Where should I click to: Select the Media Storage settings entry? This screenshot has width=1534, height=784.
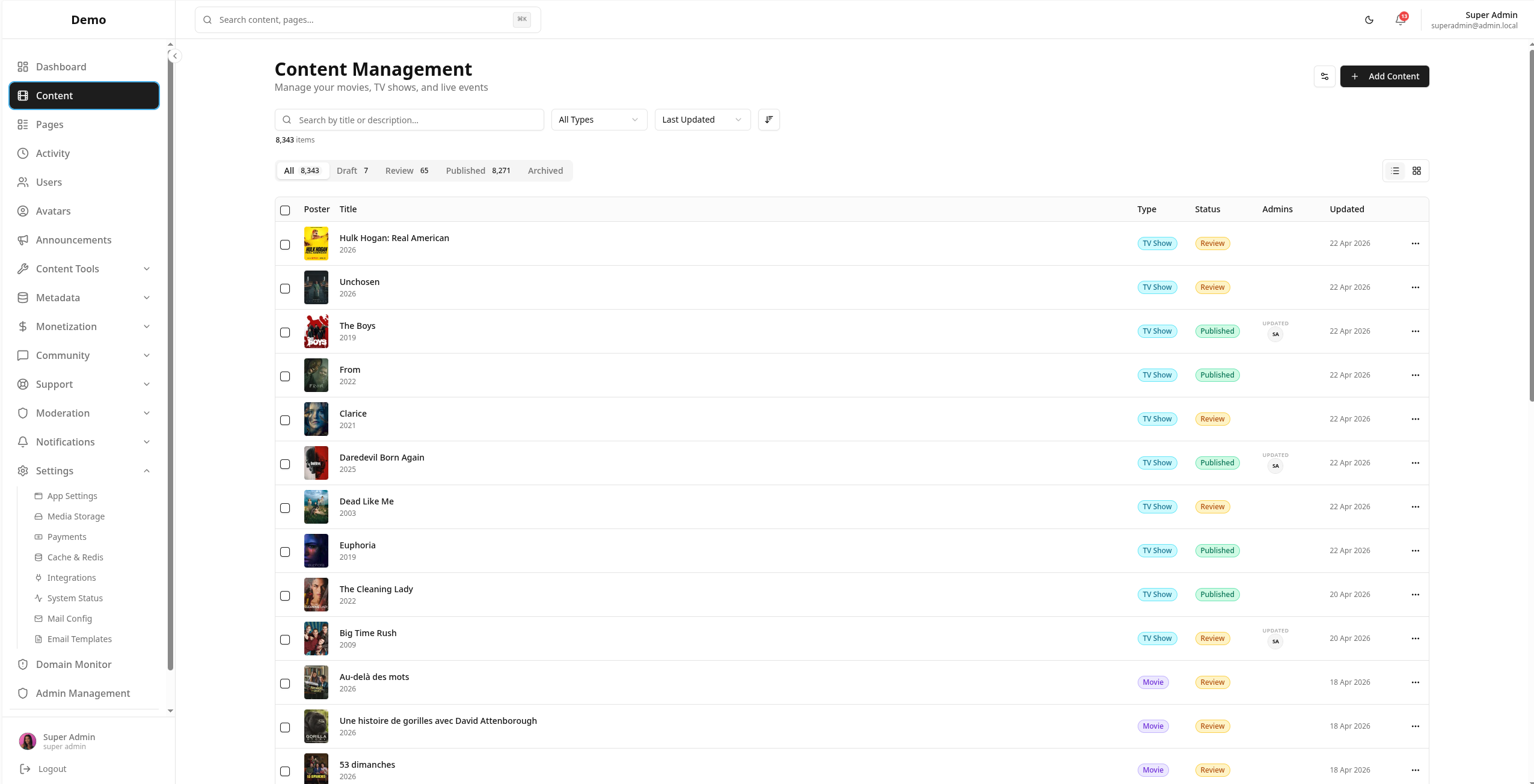[76, 516]
